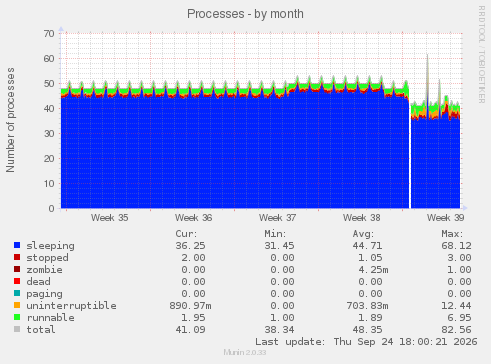Screen dimensions: 491x364
Task: Click the sleeping maximum value 68.12
Action: pyautogui.click(x=456, y=246)
